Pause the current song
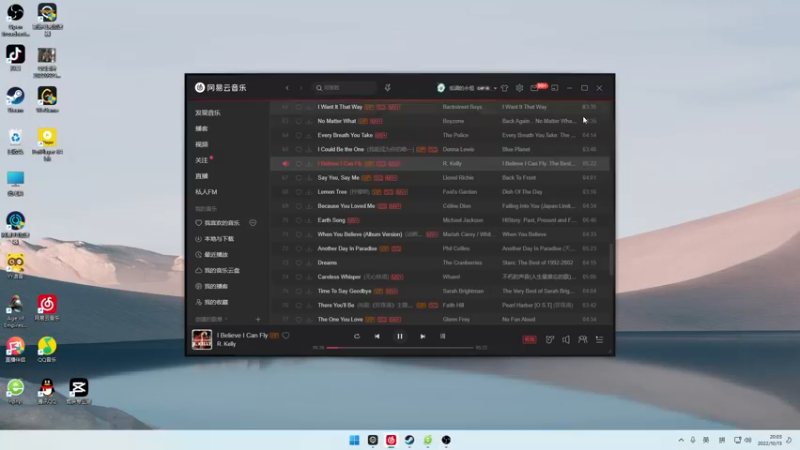Viewport: 800px width, 450px height. (400, 336)
